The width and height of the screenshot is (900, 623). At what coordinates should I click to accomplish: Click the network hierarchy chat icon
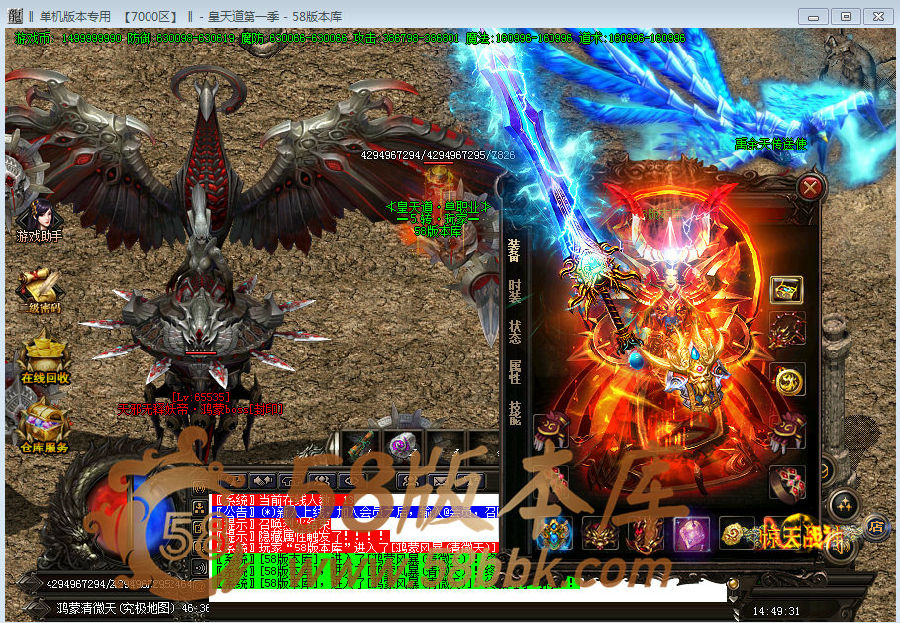tap(199, 508)
